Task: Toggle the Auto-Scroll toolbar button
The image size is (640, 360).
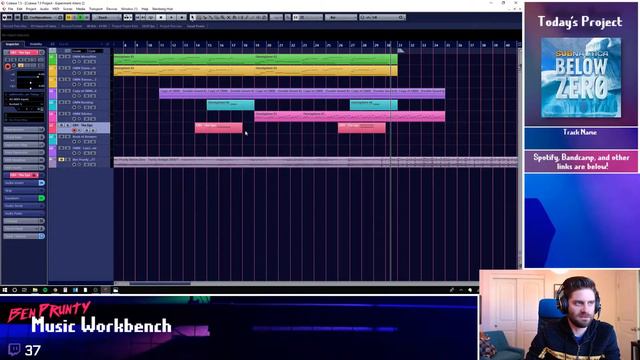Action: (127, 18)
